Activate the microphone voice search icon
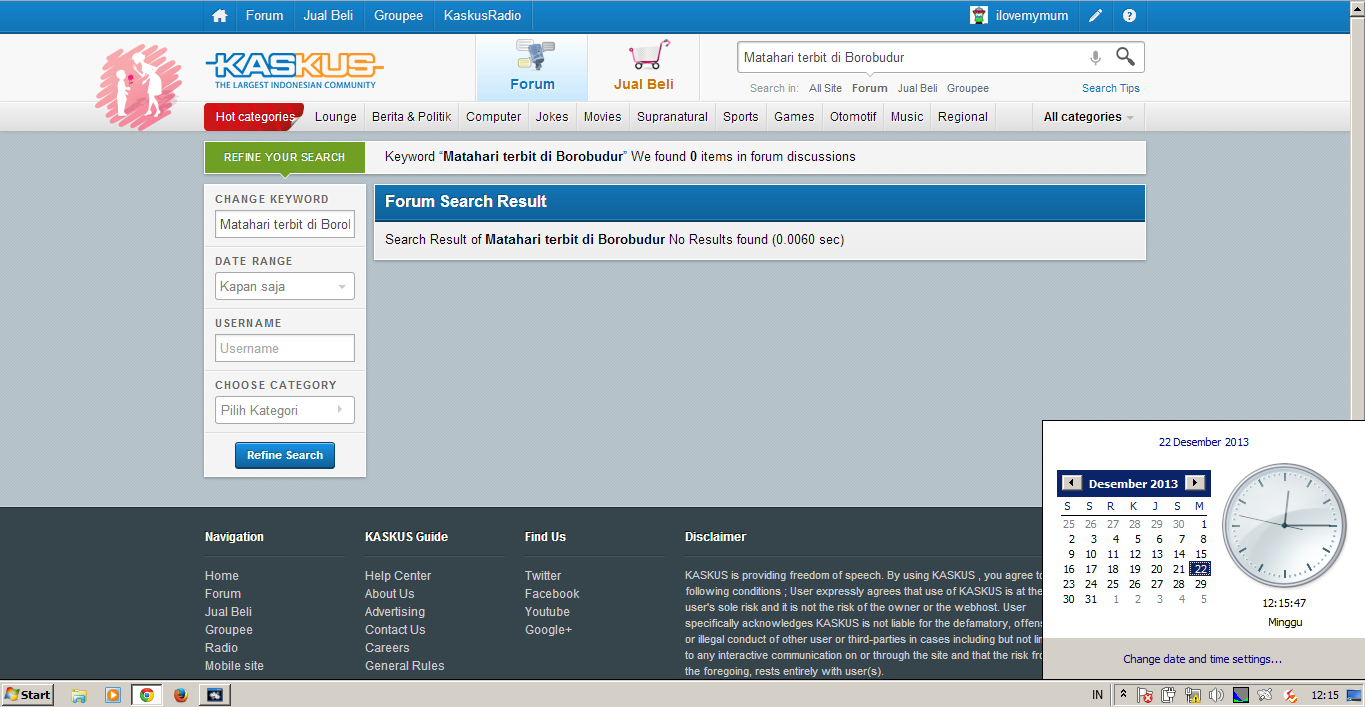 tap(1095, 58)
